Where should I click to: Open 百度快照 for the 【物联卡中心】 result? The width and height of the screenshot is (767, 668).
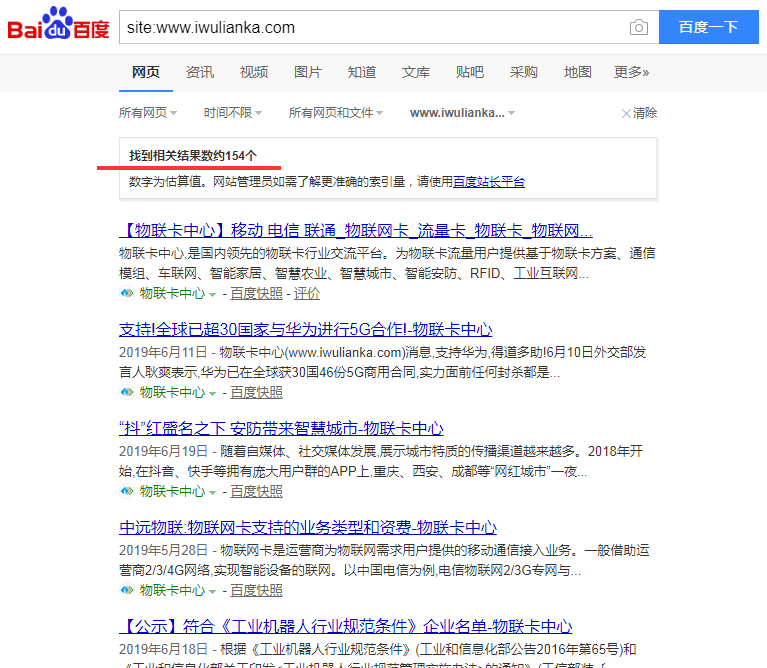click(256, 293)
